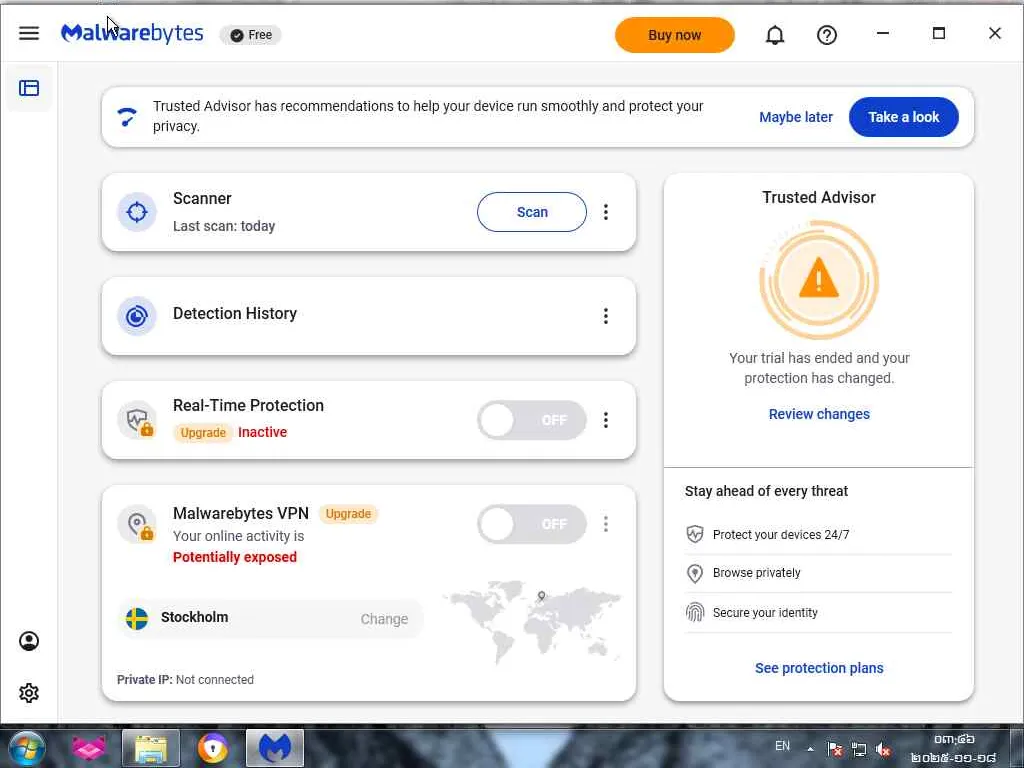Click the Protect your devices shield icon
This screenshot has height=768, width=1024.
tap(695, 534)
